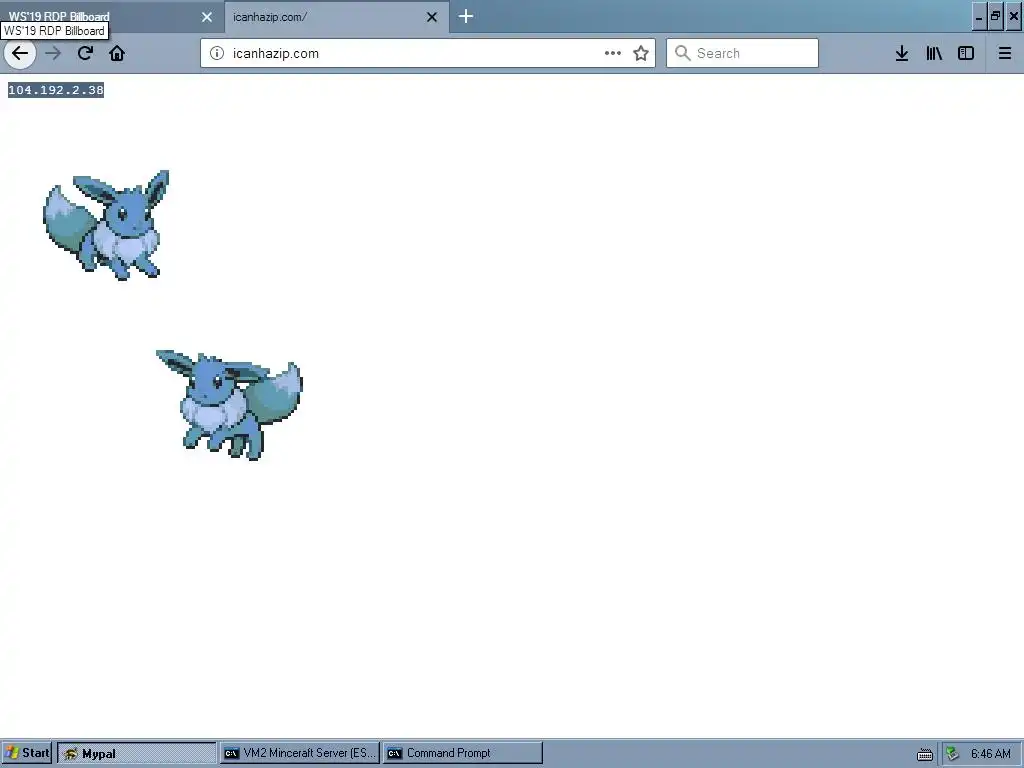Restore down the browser window
1024x768 pixels.
pyautogui.click(x=995, y=17)
